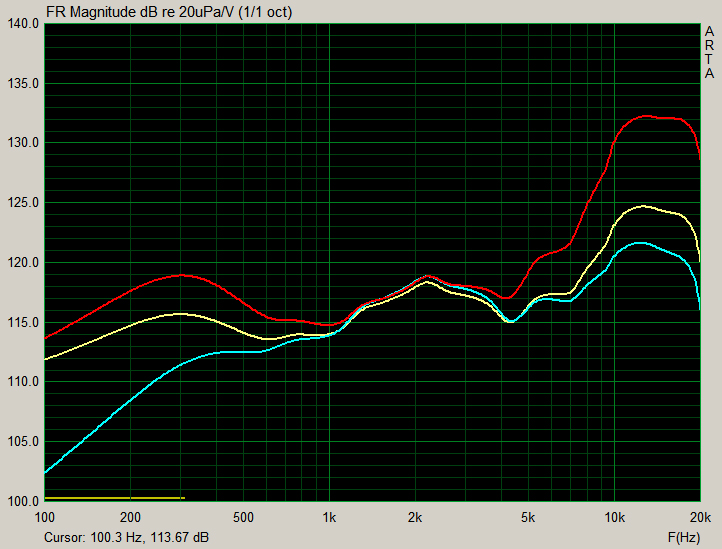Screen dimensions: 722x549
Task: Click the '1k' frequency axis label
Action: tap(329, 518)
